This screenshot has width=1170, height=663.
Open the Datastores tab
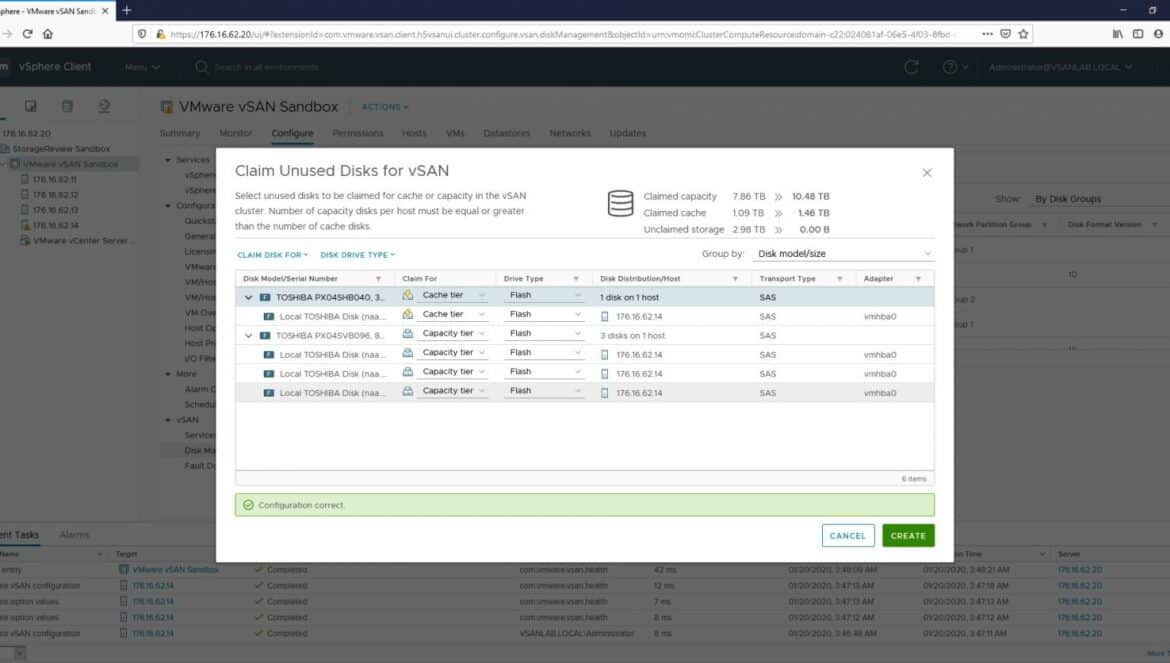507,133
